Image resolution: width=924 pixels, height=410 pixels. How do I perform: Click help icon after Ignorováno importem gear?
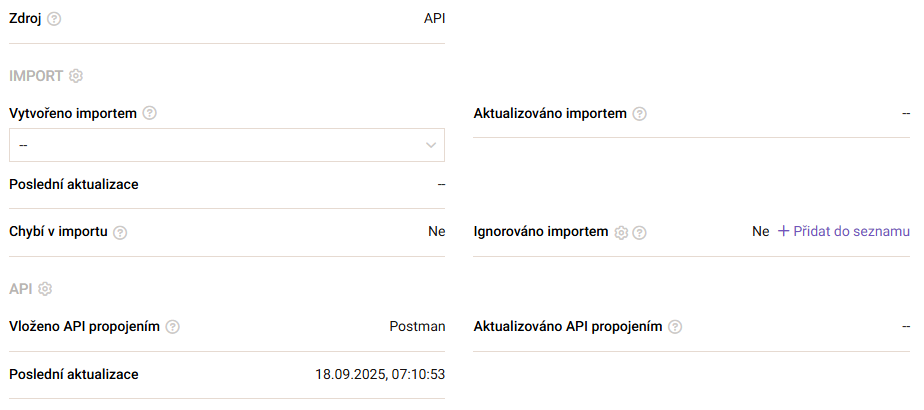click(x=640, y=232)
